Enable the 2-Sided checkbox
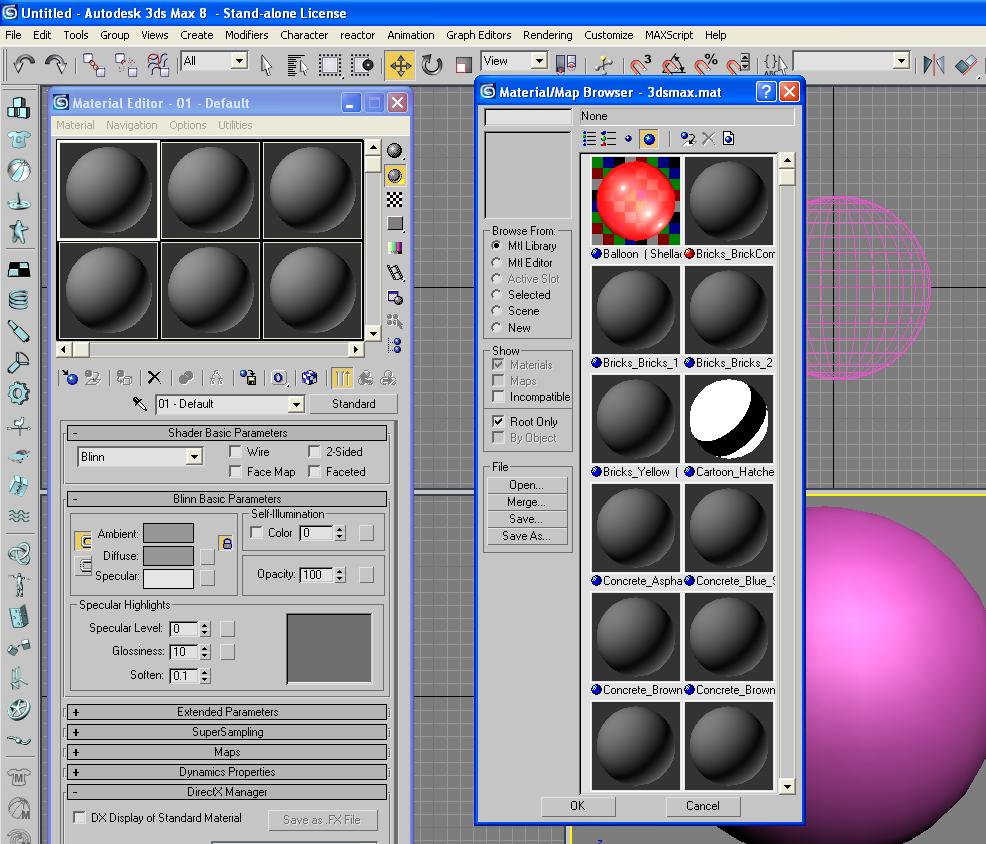The image size is (986, 844). pos(314,451)
